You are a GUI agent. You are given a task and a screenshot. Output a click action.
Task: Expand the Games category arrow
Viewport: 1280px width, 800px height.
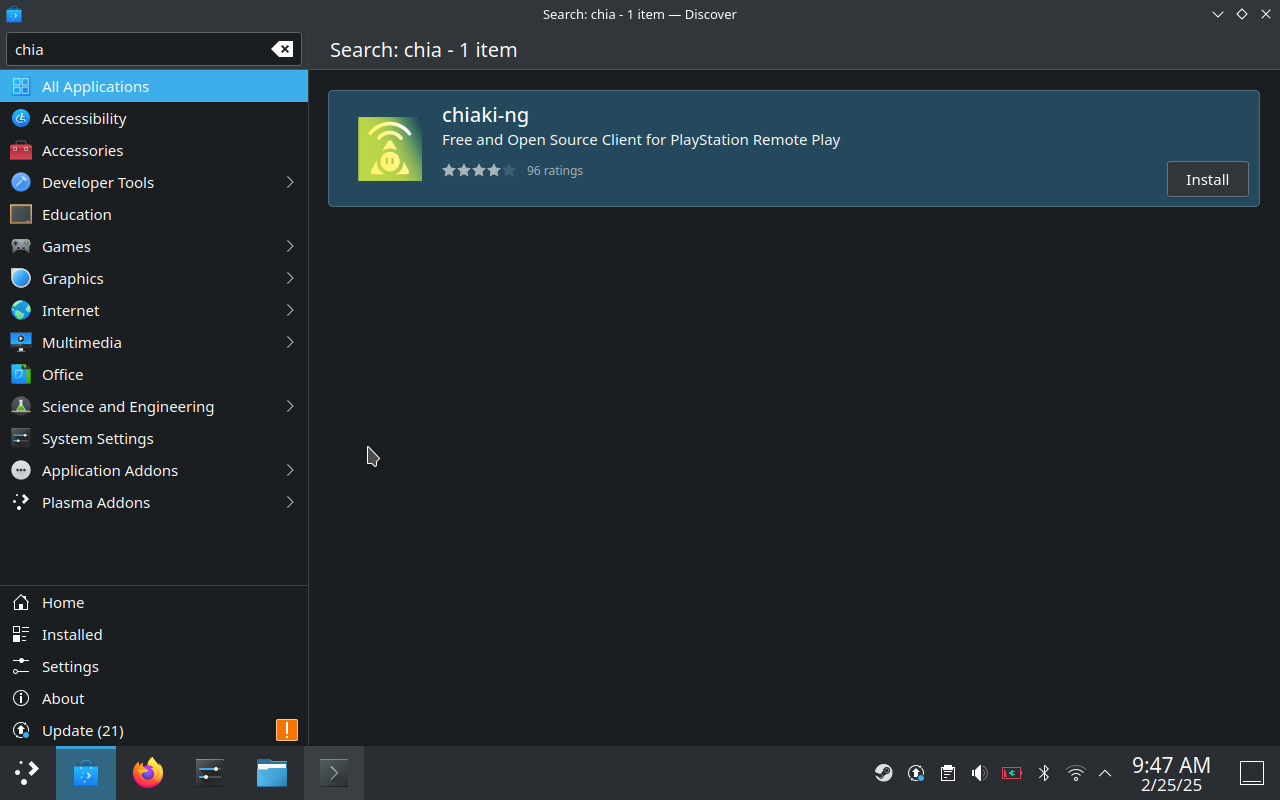290,246
